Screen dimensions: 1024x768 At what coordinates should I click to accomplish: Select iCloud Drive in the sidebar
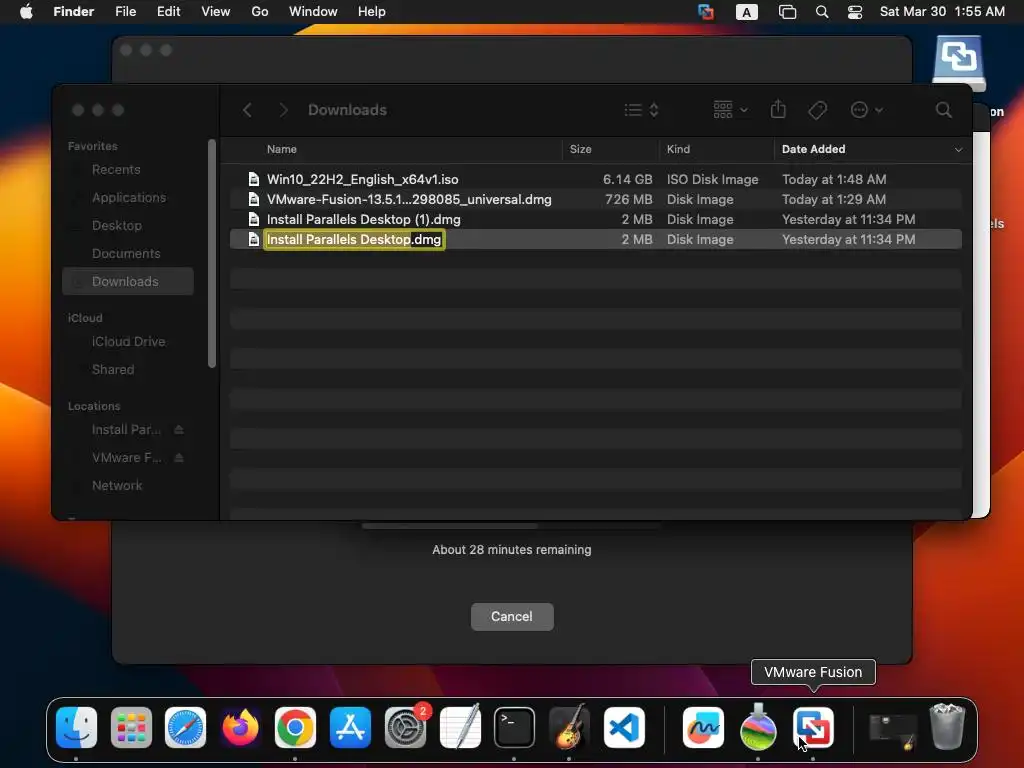tap(128, 342)
